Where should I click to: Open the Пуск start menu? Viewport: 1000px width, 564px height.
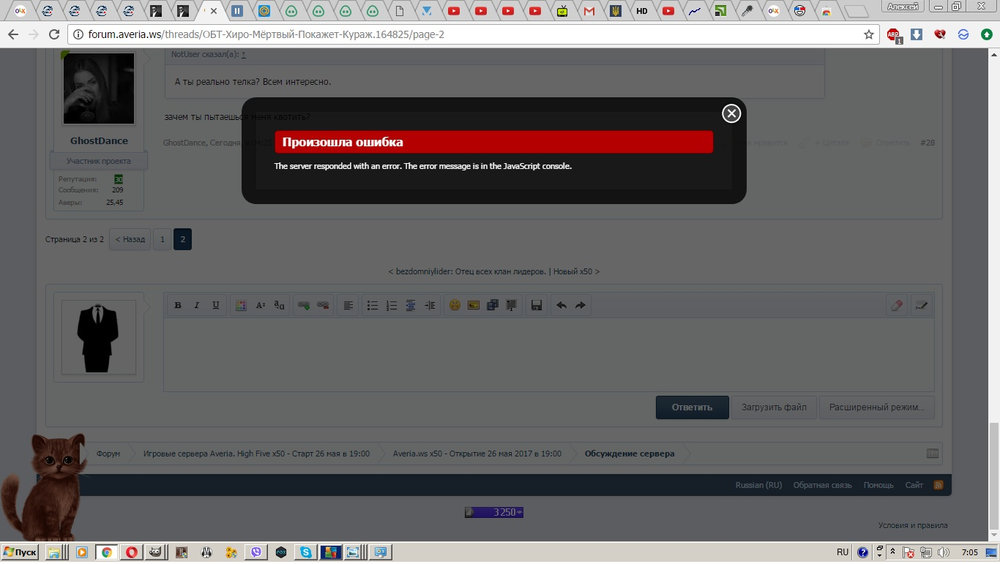click(20, 552)
